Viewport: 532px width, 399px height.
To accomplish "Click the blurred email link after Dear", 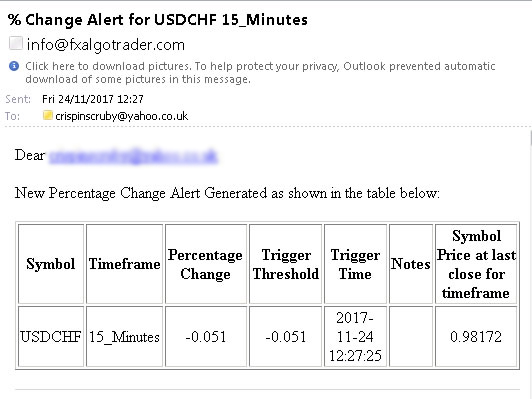I will (133, 156).
